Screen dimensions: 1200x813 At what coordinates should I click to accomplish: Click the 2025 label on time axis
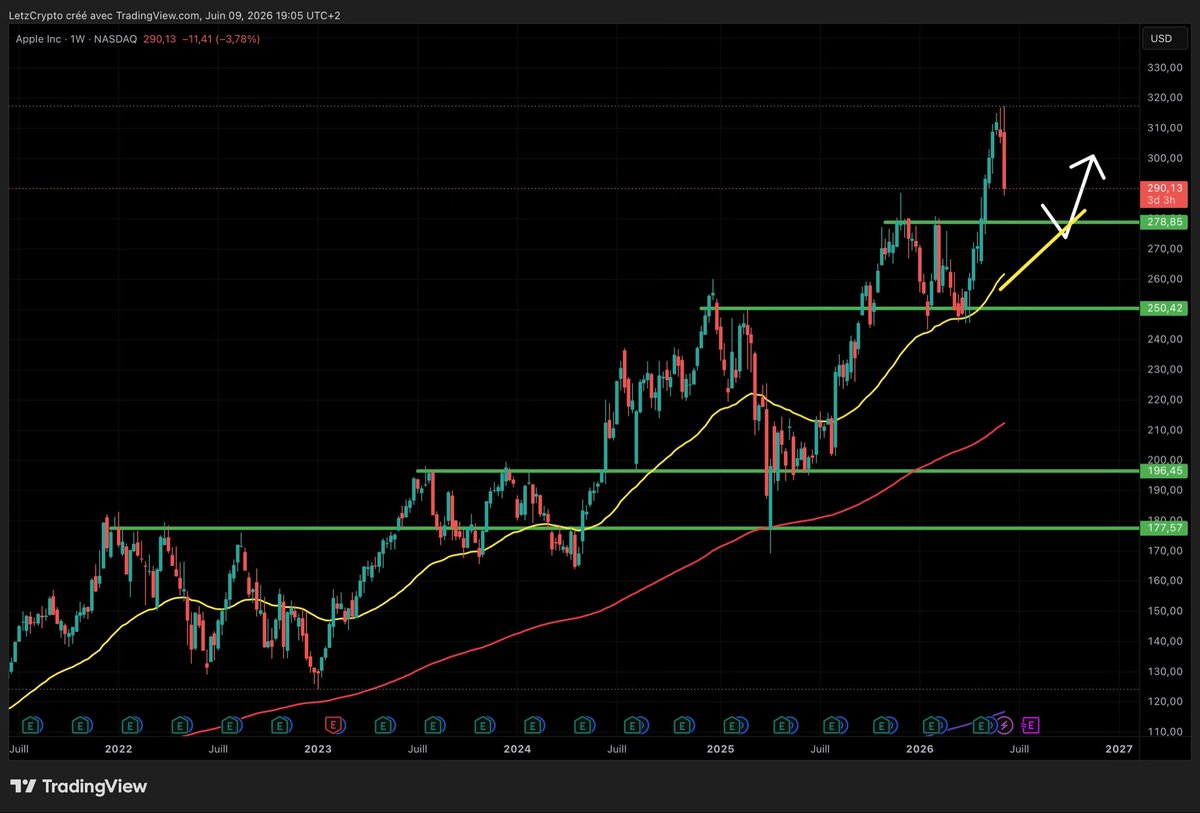(x=719, y=749)
